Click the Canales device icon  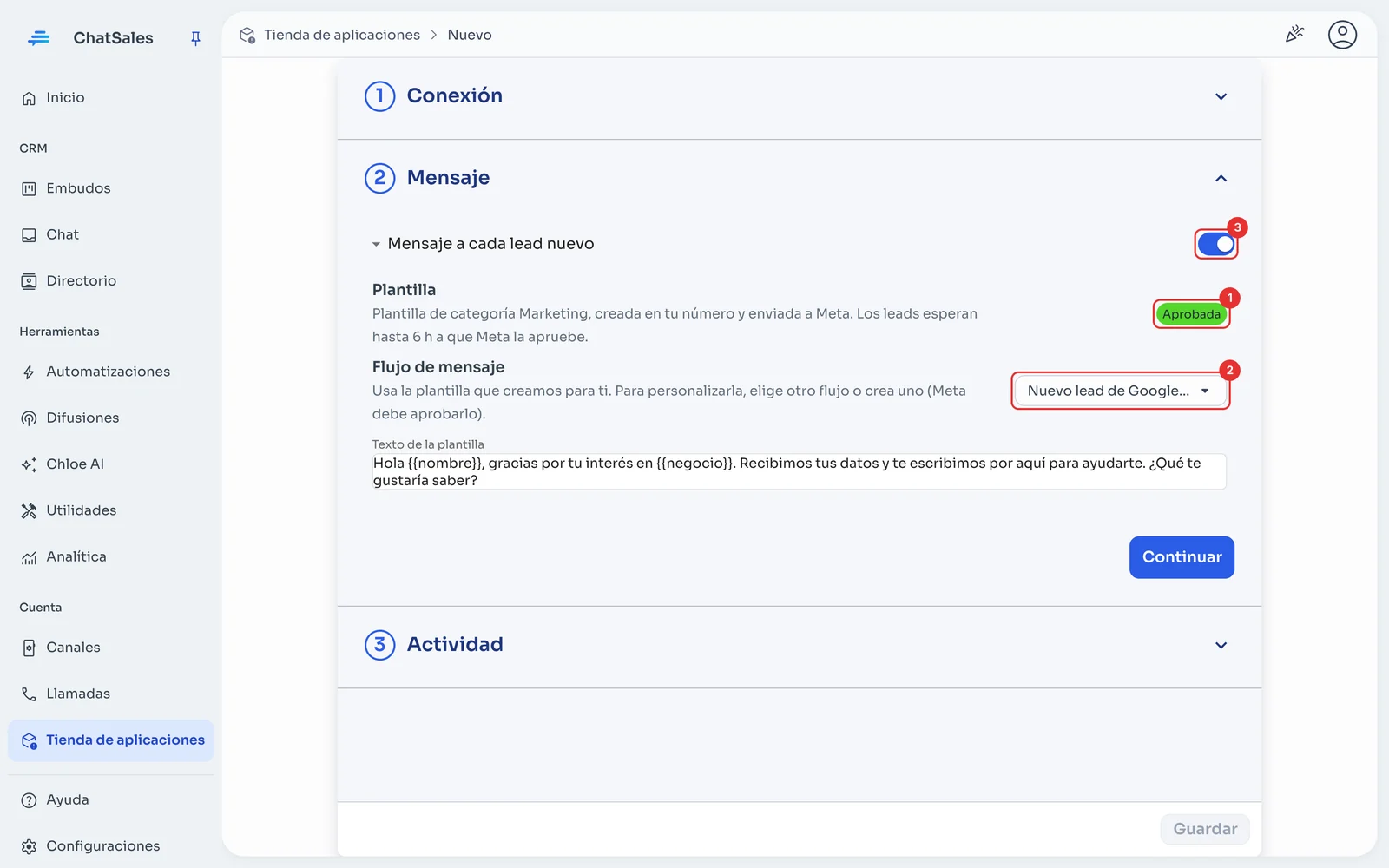[x=29, y=648]
